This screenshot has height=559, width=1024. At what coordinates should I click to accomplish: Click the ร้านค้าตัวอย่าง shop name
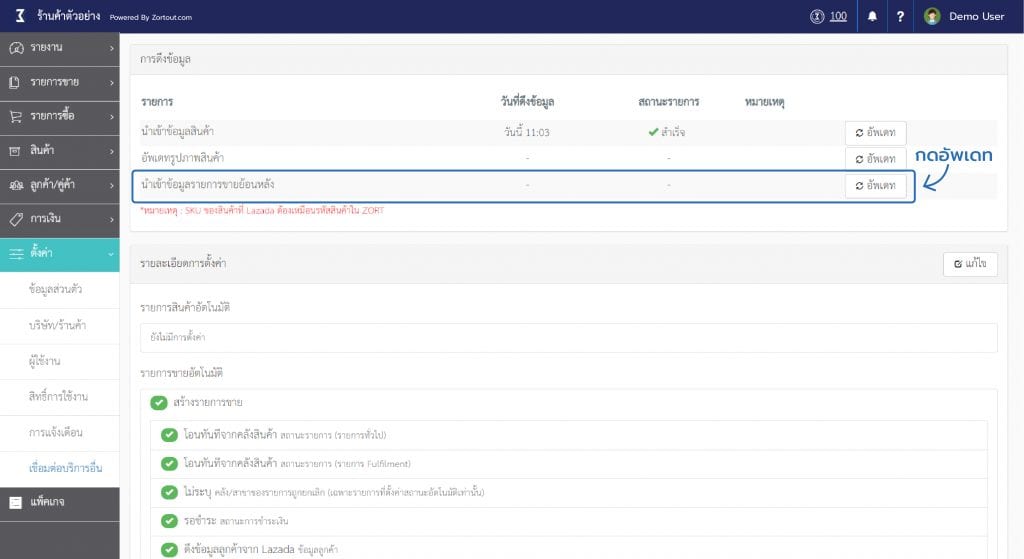click(69, 16)
